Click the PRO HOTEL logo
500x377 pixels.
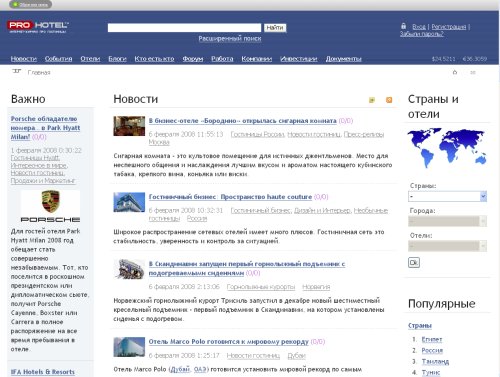coord(38,26)
